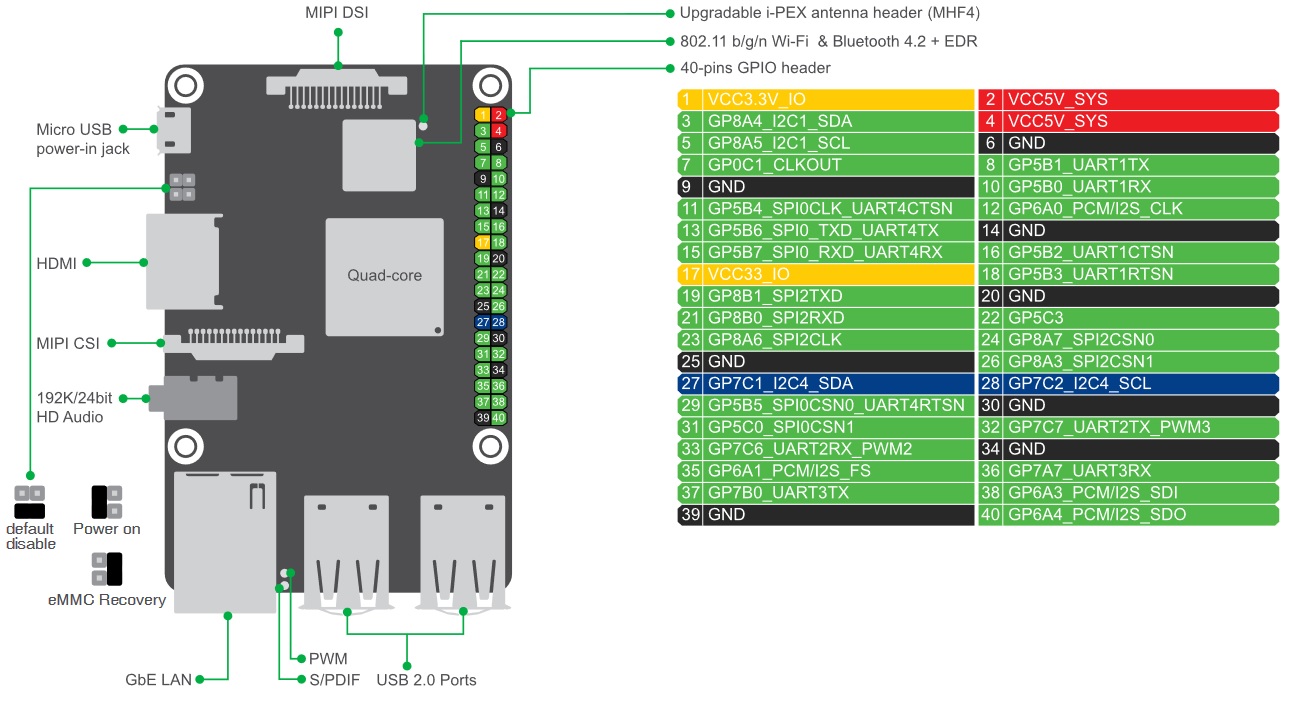This screenshot has height=706, width=1295.
Task: Click pin 31 GP5C0_SPI0CSN1 entry
Action: pos(826,428)
